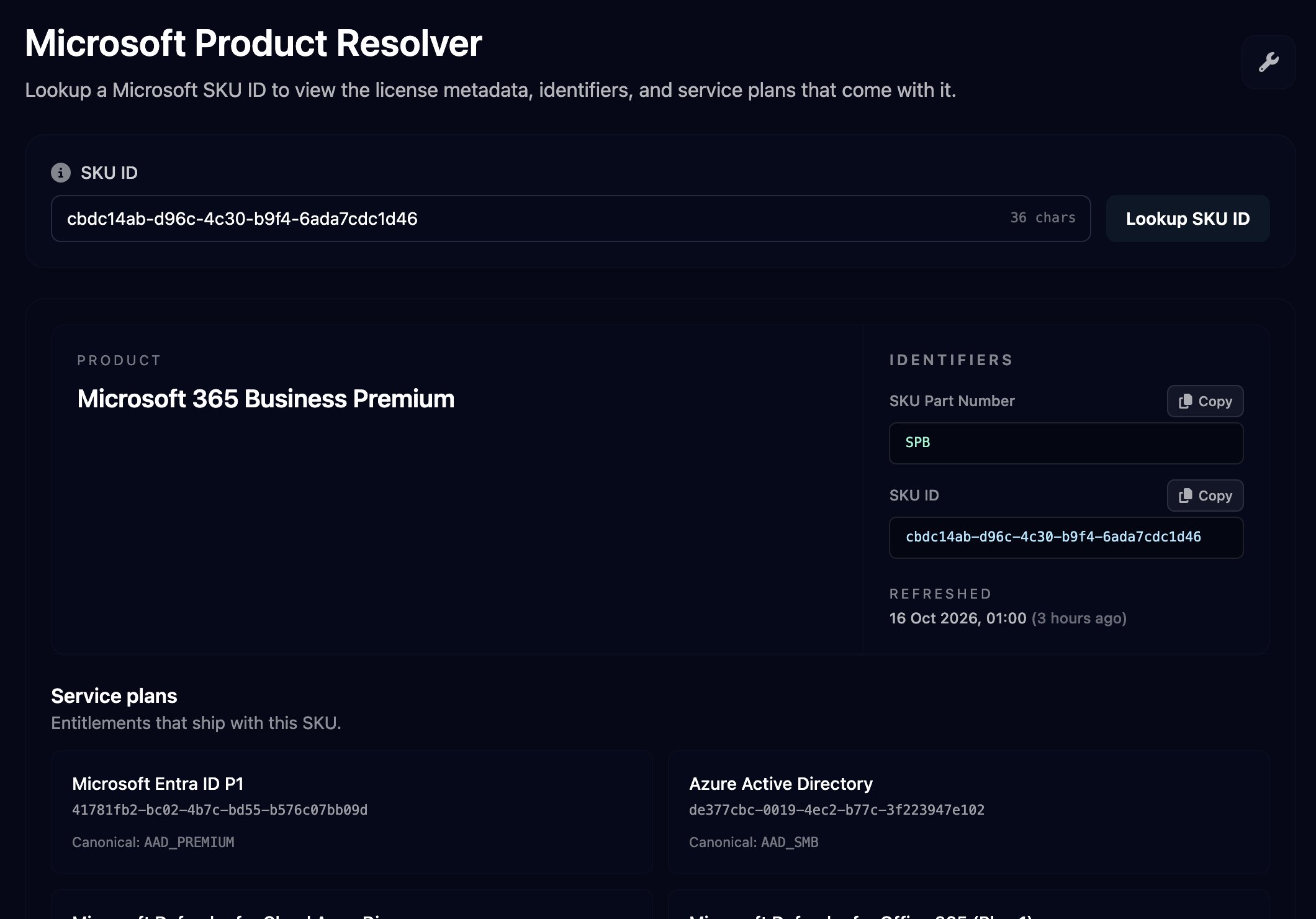Viewport: 1316px width, 919px height.
Task: Click the Service plans heading
Action: click(x=114, y=696)
